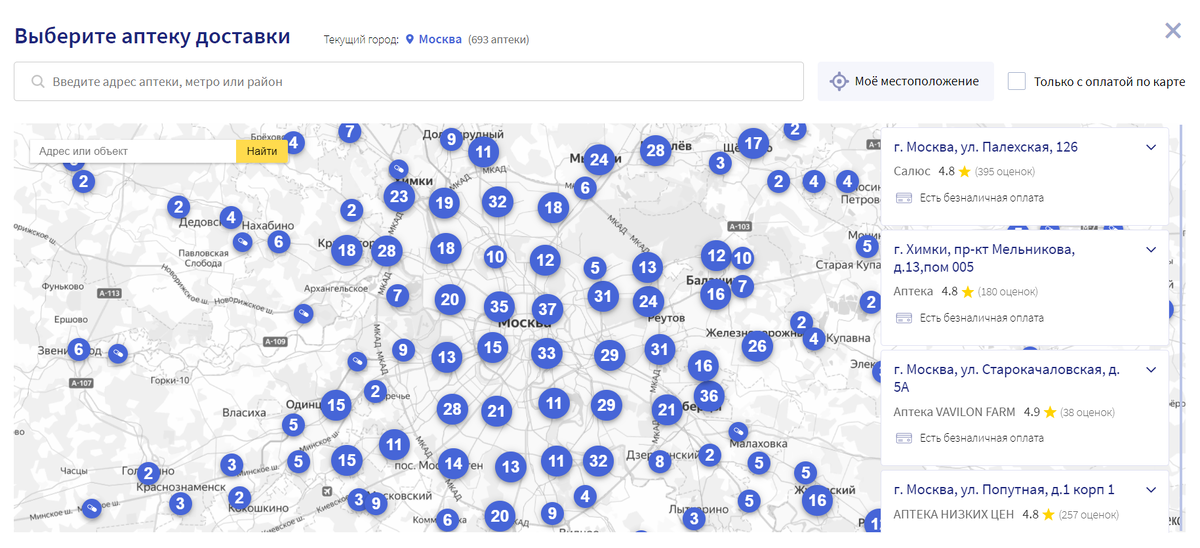Viewport: 1200px width, 548px height.
Task: Open address 'г. Химки, пр-кт Мельникова'
Action: pyautogui.click(x=985, y=258)
